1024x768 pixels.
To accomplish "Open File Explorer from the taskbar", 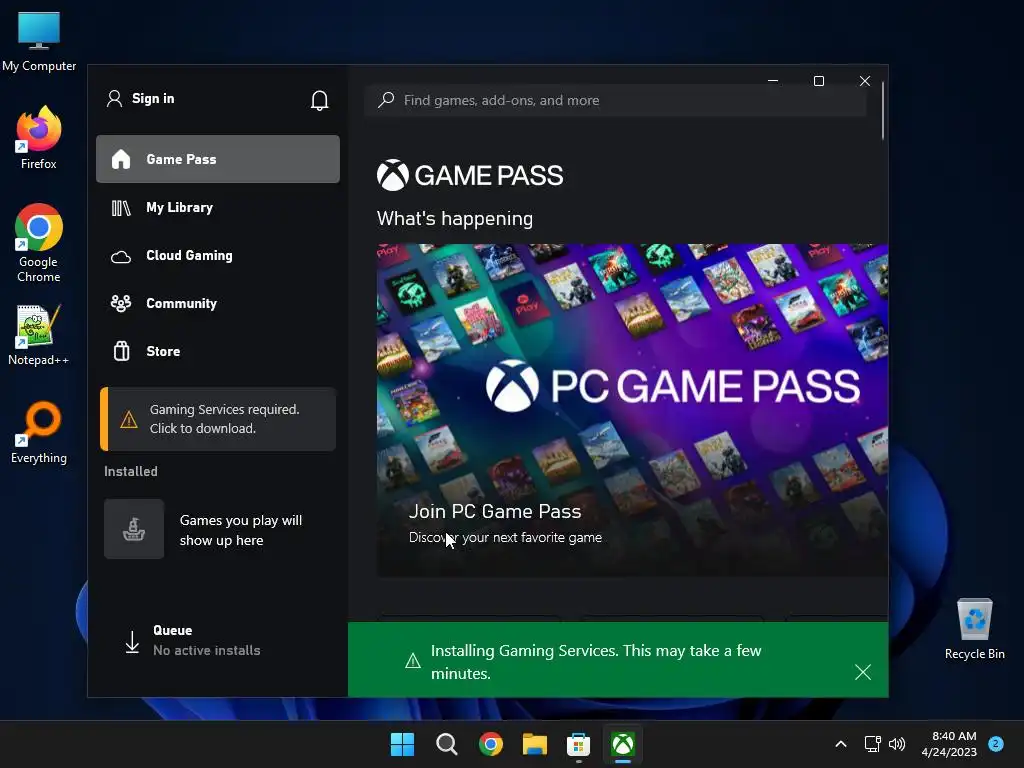I will (535, 744).
